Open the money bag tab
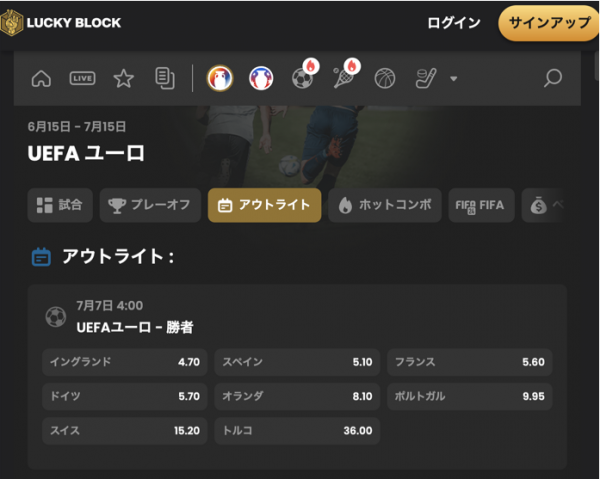The width and height of the screenshot is (600, 479). click(x=543, y=205)
